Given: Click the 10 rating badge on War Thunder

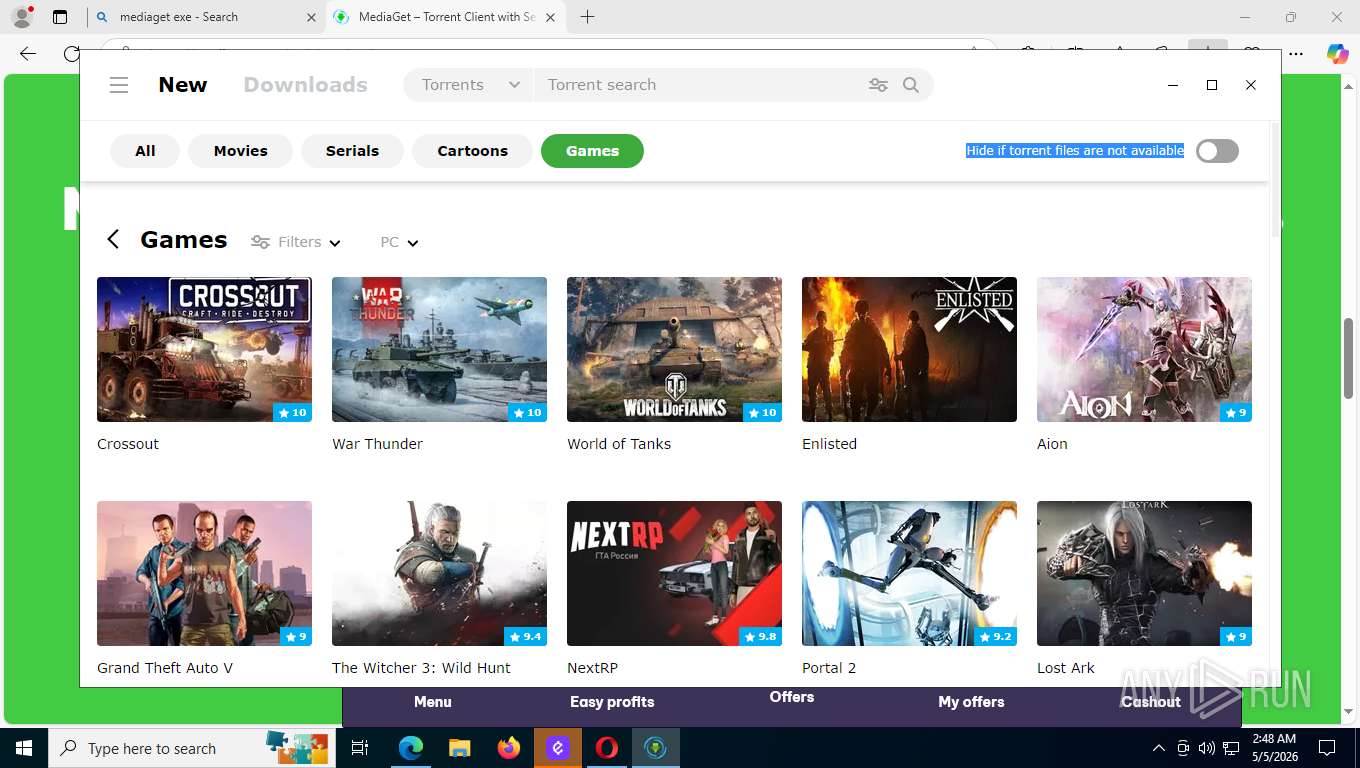Looking at the screenshot, I should [x=528, y=412].
